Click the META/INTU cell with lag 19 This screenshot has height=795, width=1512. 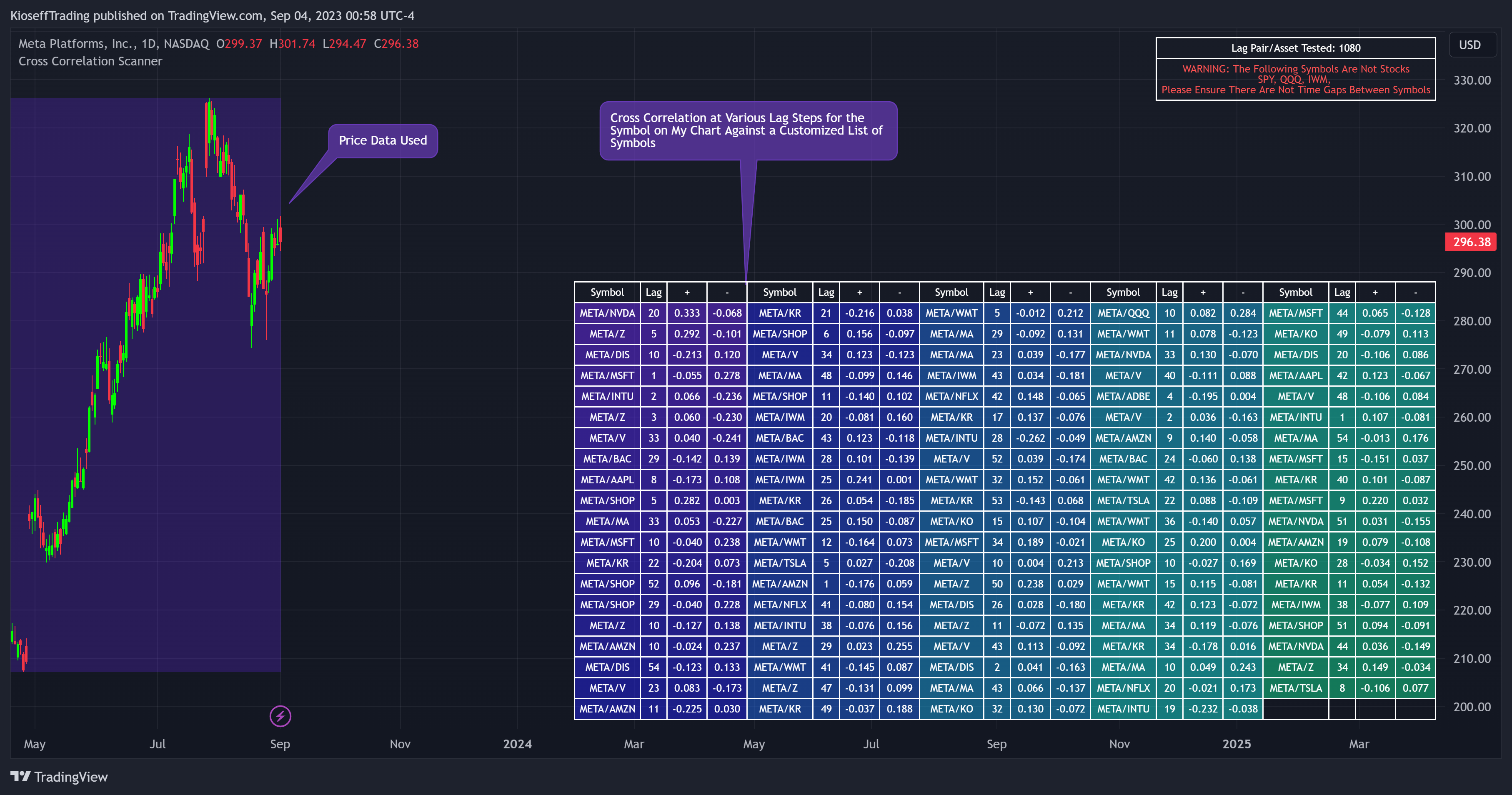pos(1123,709)
